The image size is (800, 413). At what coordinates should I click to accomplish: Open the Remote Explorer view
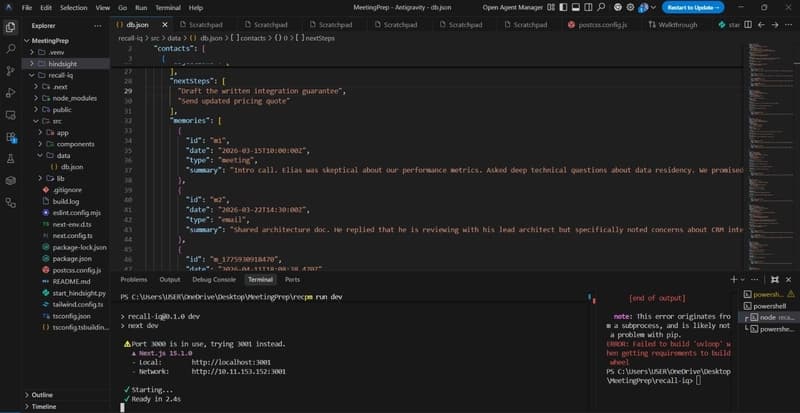click(x=10, y=115)
